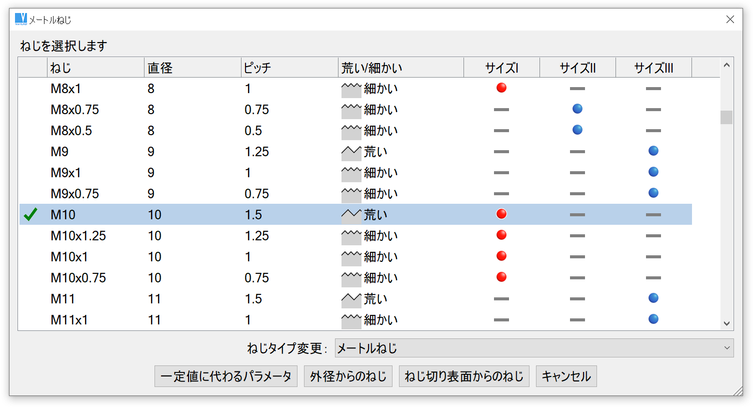Click the キャンセル button
Viewport: 753px width, 407px height.
567,376
